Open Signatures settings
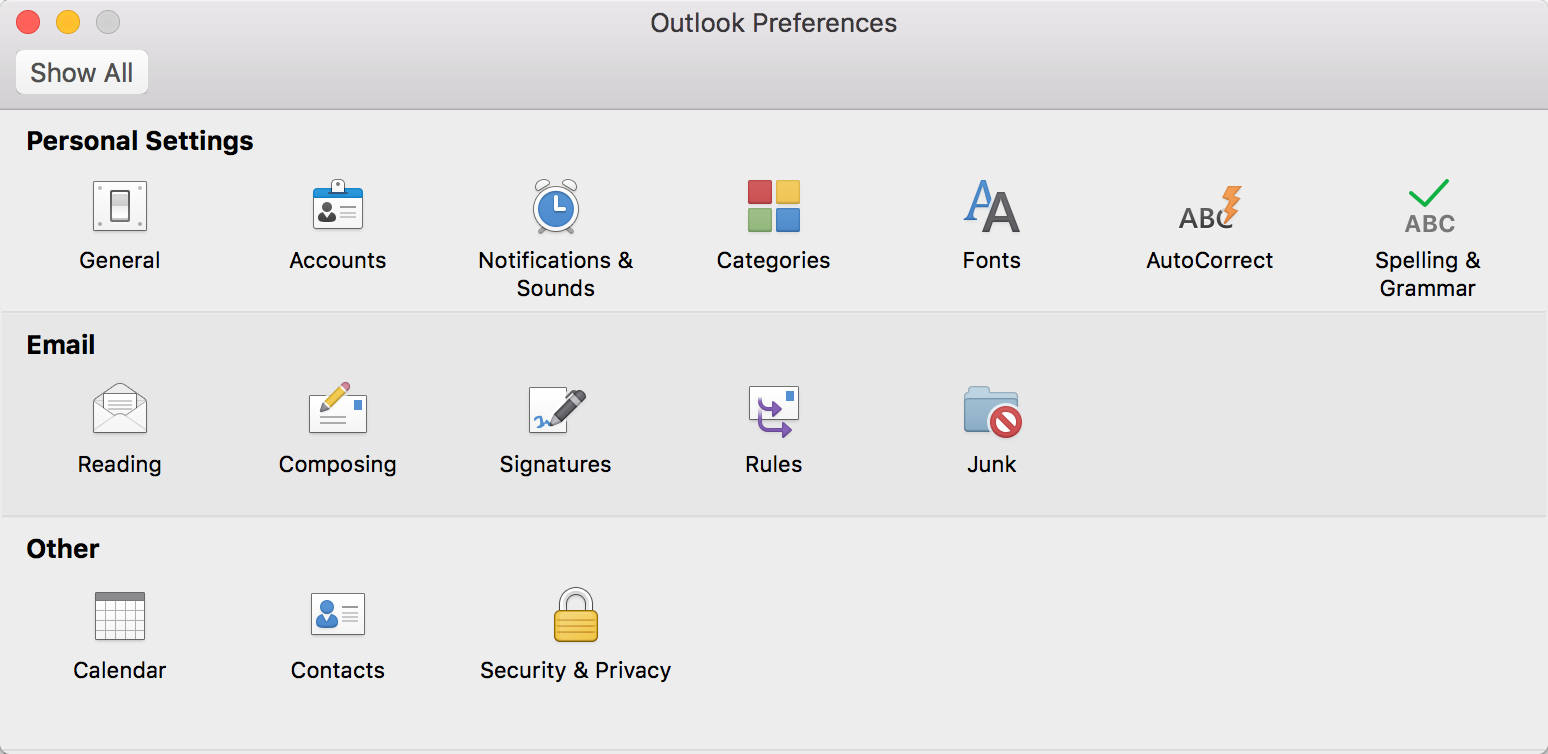The height and width of the screenshot is (754, 1548). pos(555,410)
